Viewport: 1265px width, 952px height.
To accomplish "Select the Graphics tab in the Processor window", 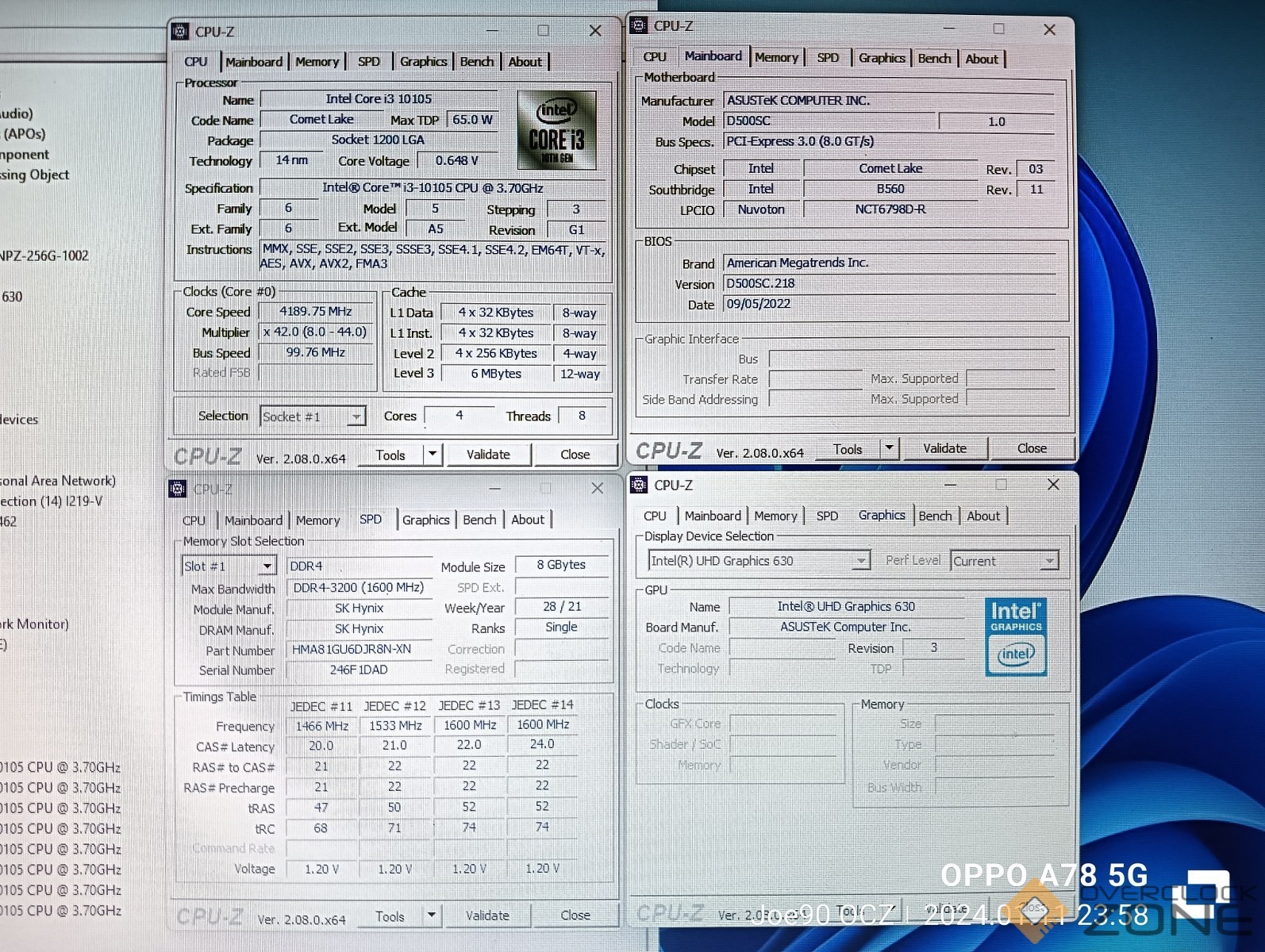I will [x=423, y=62].
